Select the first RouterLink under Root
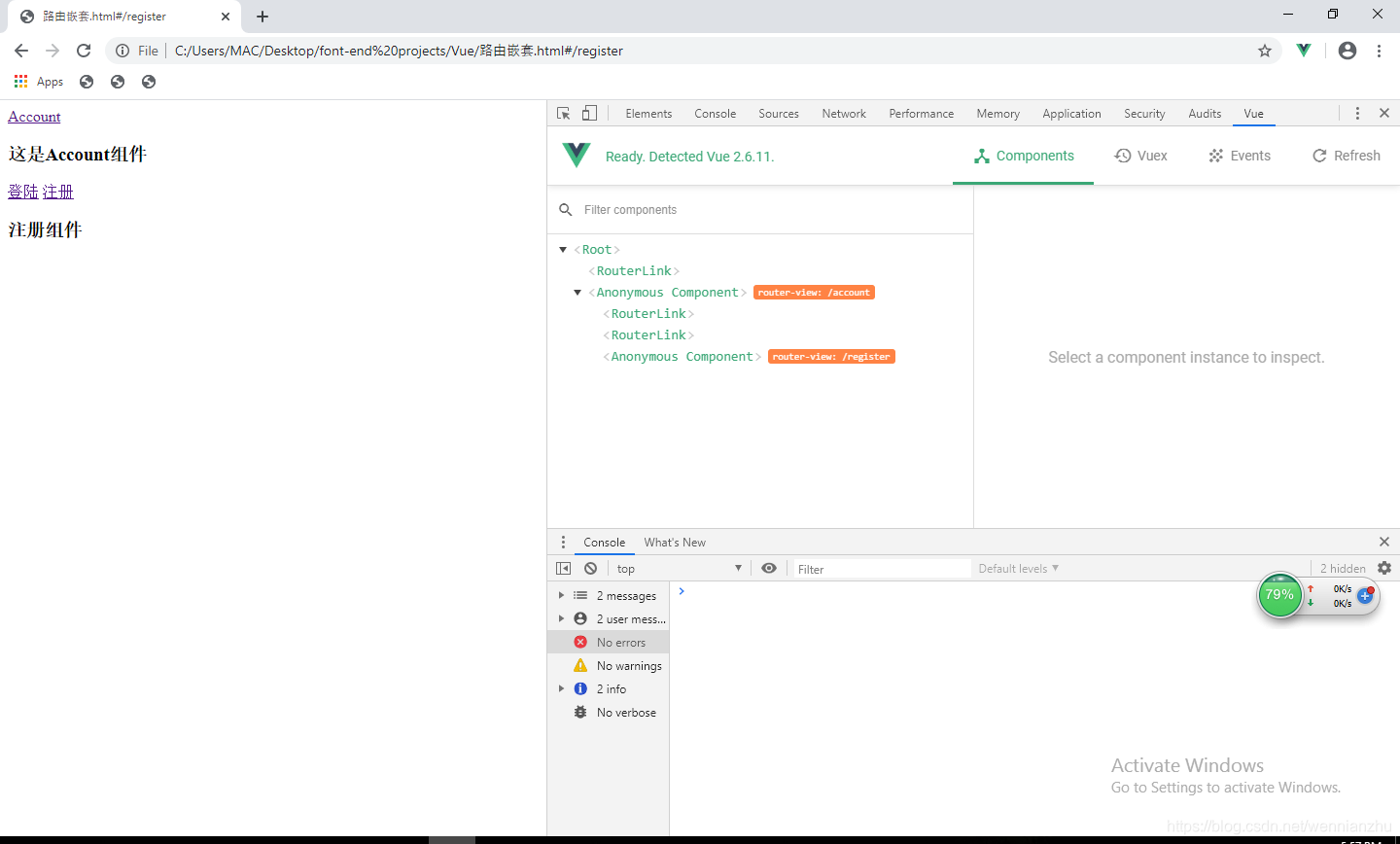 tap(634, 271)
